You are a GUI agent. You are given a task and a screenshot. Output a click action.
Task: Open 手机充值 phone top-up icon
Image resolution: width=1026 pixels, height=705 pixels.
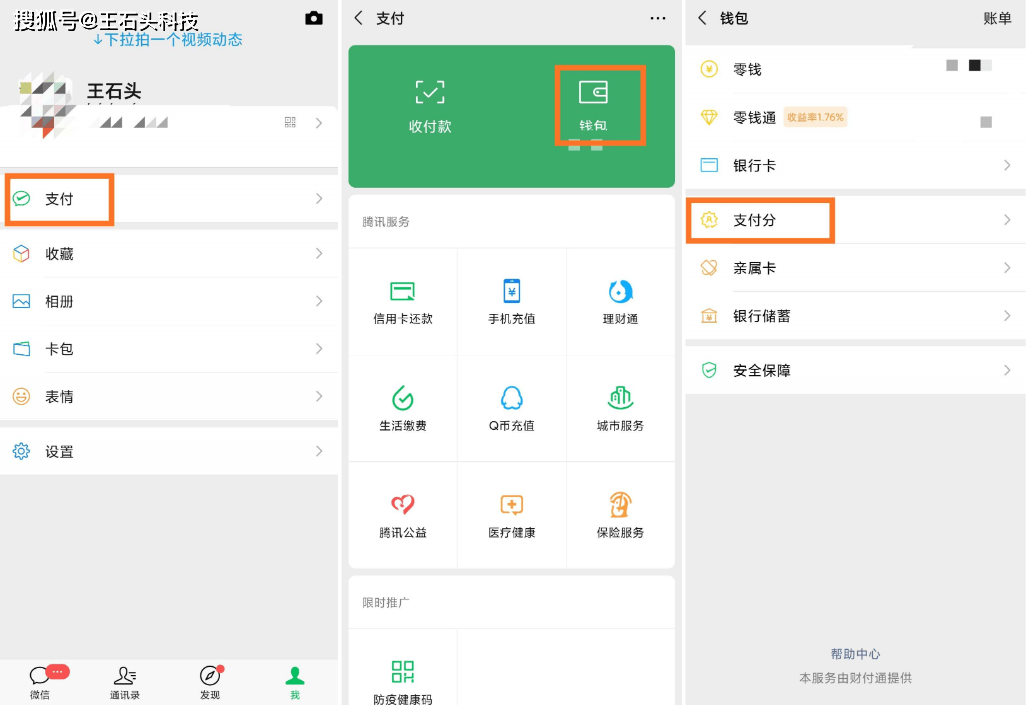pos(511,291)
